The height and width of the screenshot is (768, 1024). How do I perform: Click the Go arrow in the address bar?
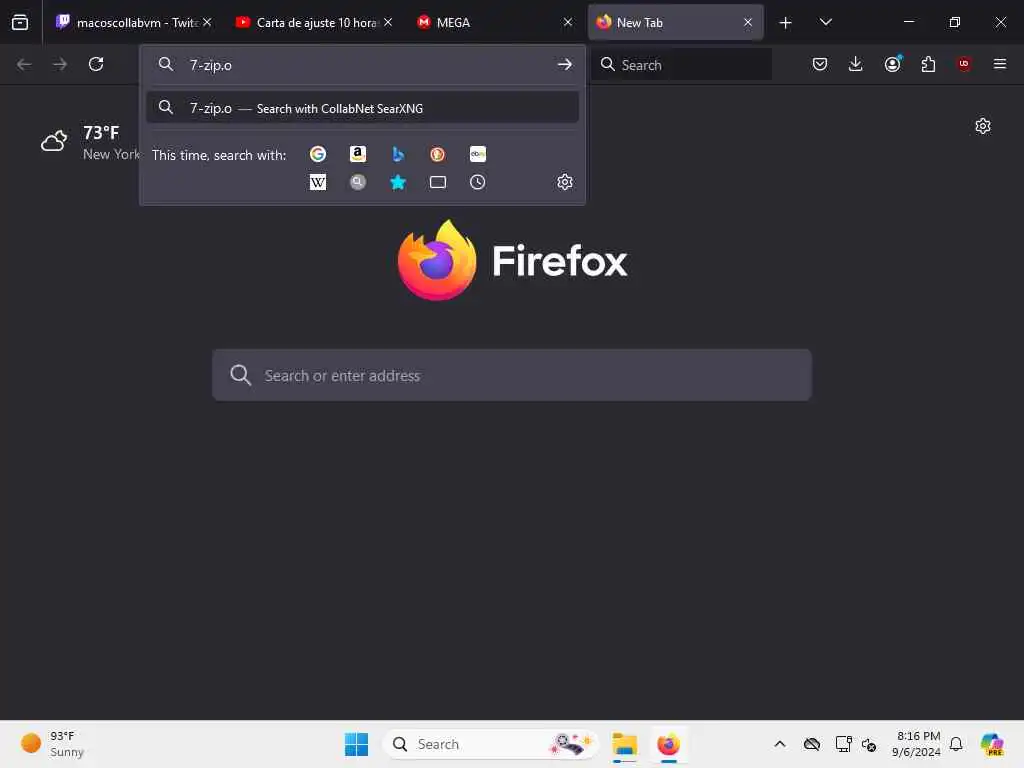[x=565, y=65]
